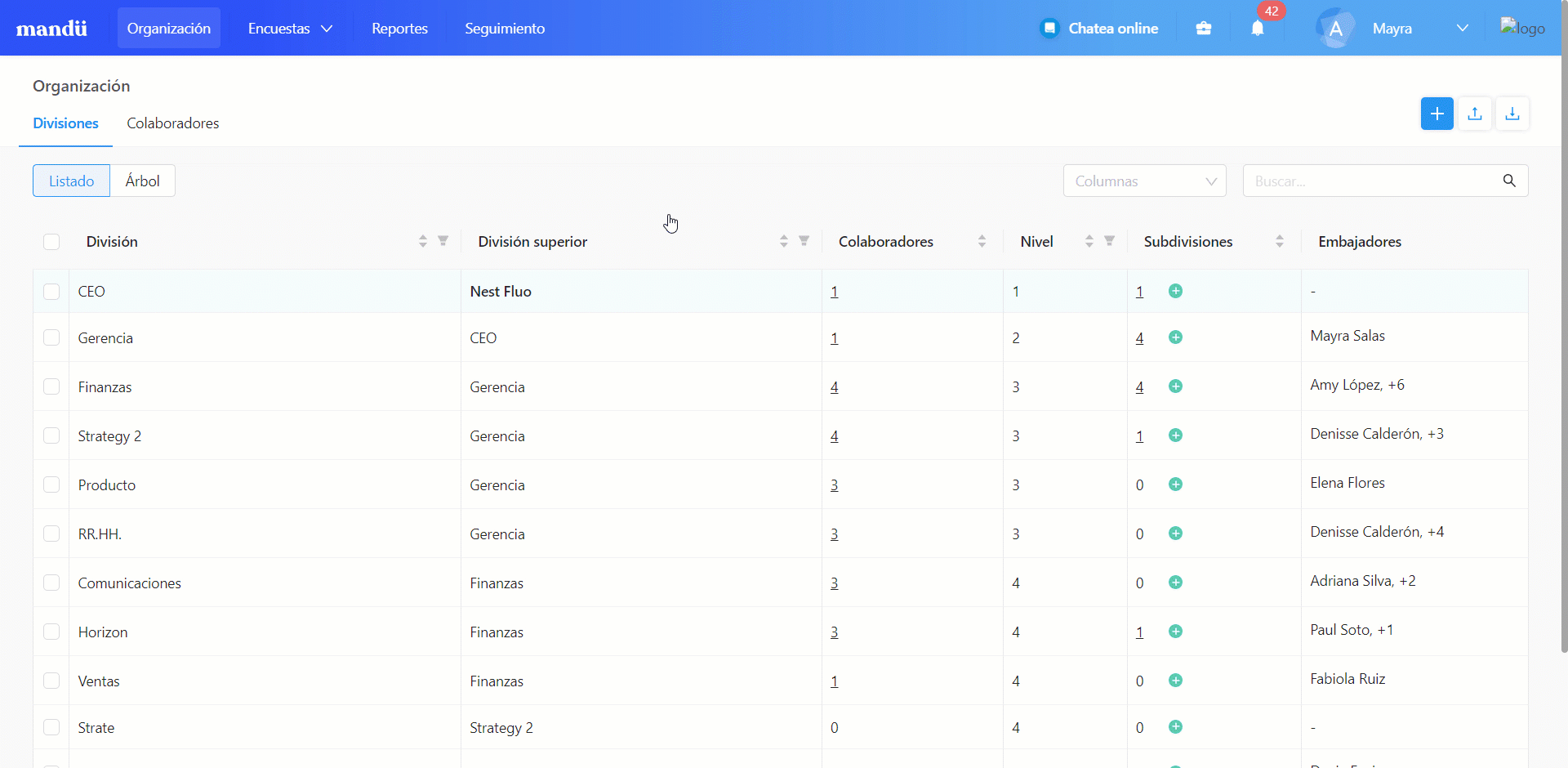The image size is (1568, 768).
Task: Switch to Árbol view
Action: 143,181
